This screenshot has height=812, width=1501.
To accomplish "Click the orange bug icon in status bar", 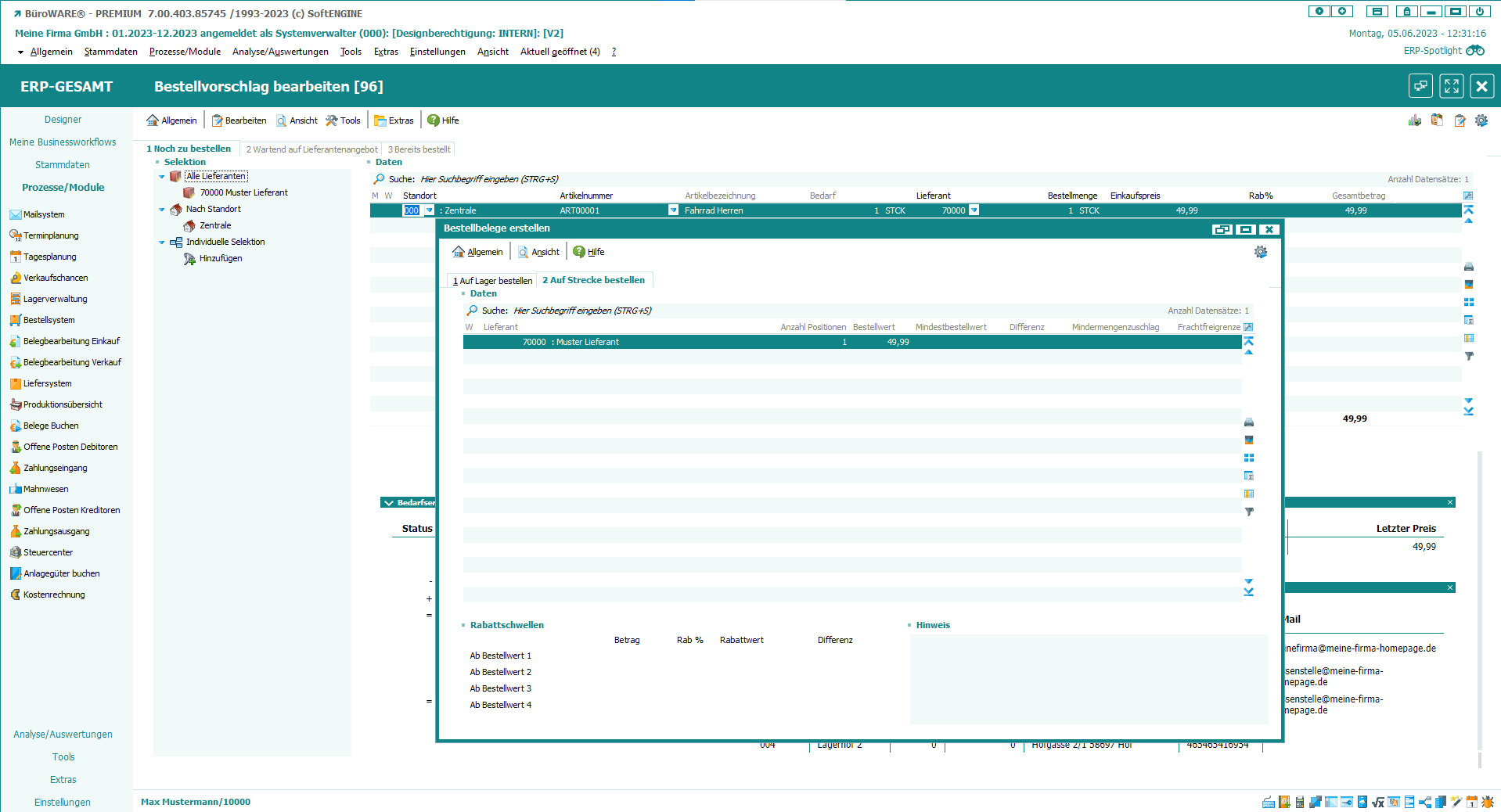I will coord(1488,802).
